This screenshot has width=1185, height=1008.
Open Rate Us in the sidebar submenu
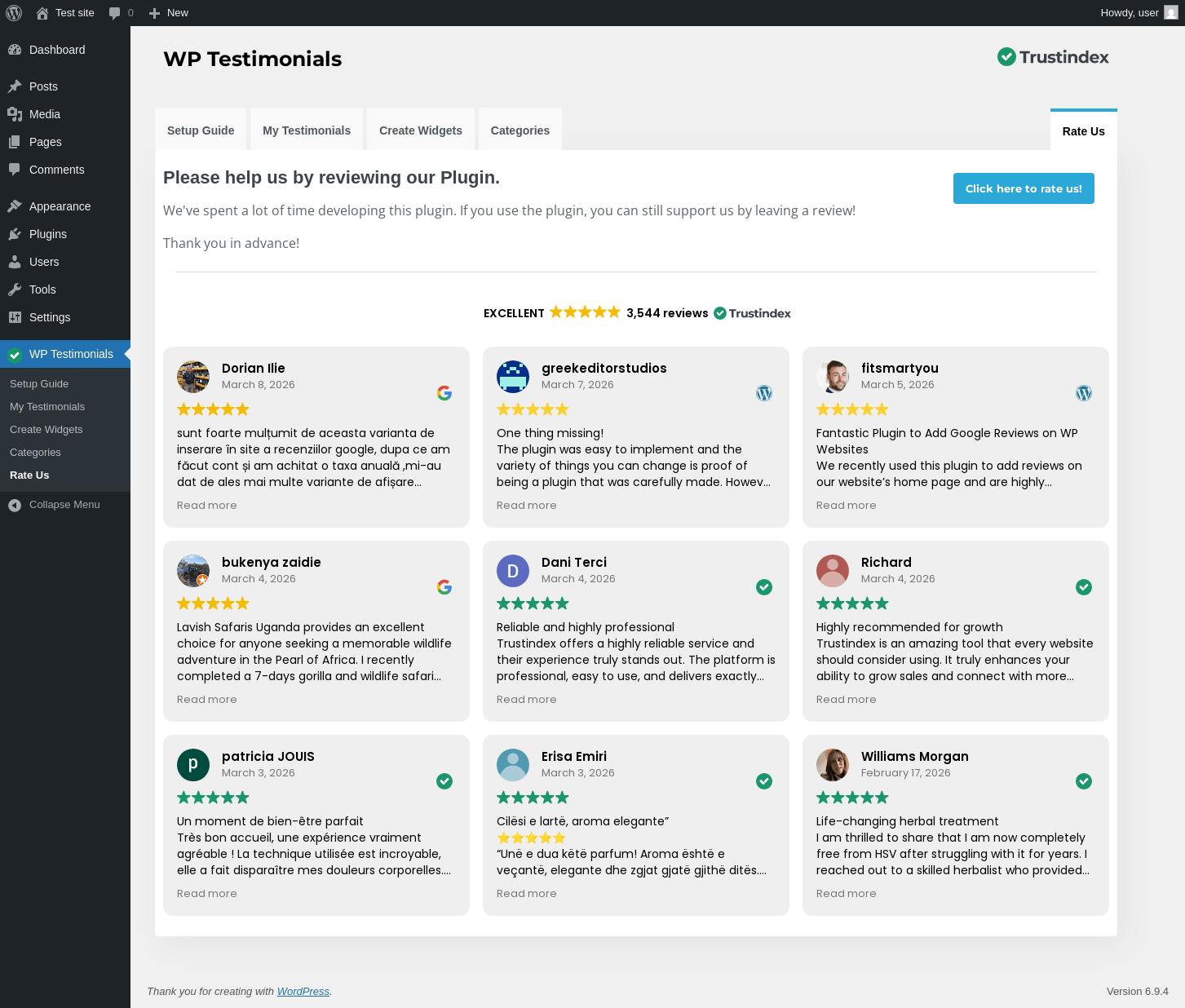point(29,475)
